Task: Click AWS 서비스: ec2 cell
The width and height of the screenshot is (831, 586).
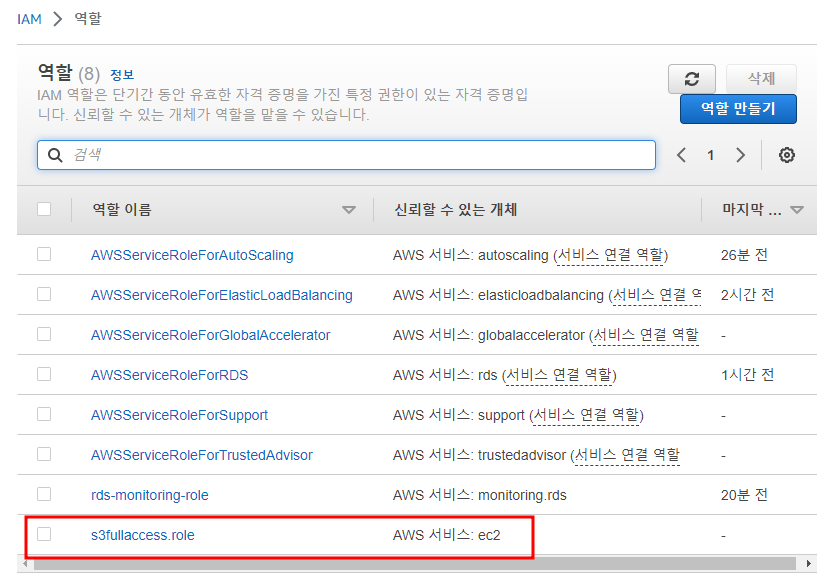Action: pyautogui.click(x=446, y=535)
